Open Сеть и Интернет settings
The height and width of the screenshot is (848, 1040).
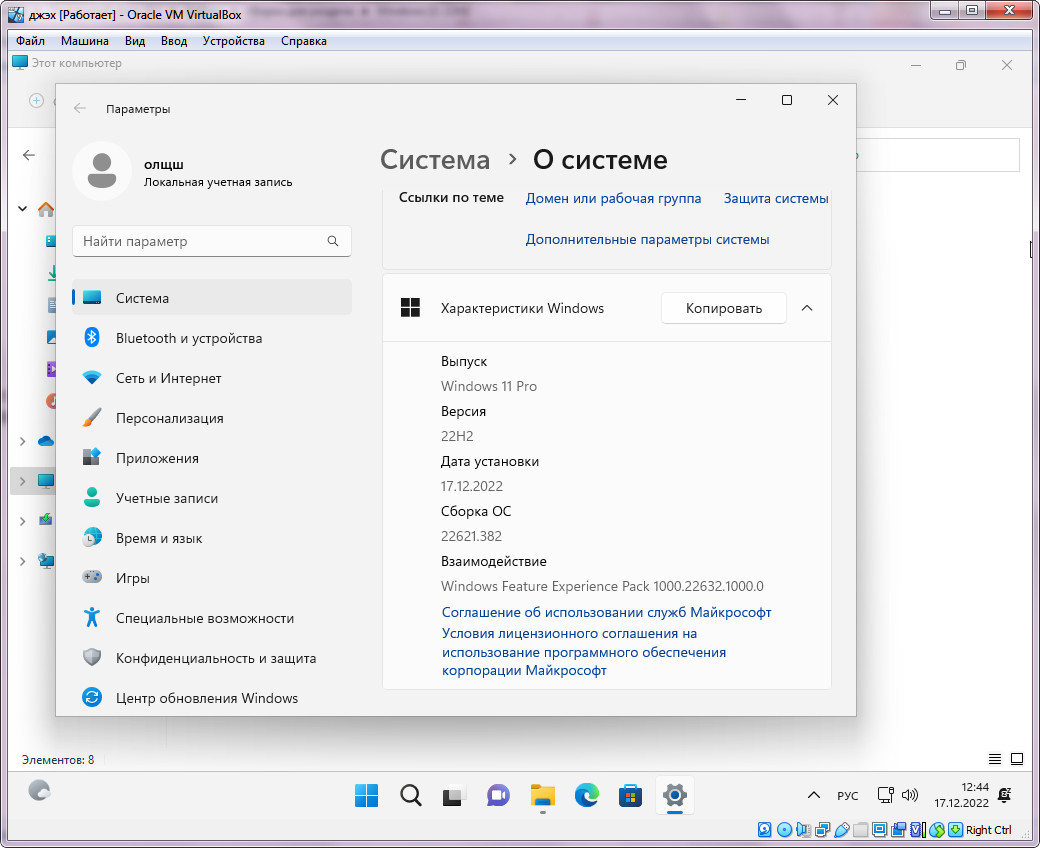click(212, 378)
